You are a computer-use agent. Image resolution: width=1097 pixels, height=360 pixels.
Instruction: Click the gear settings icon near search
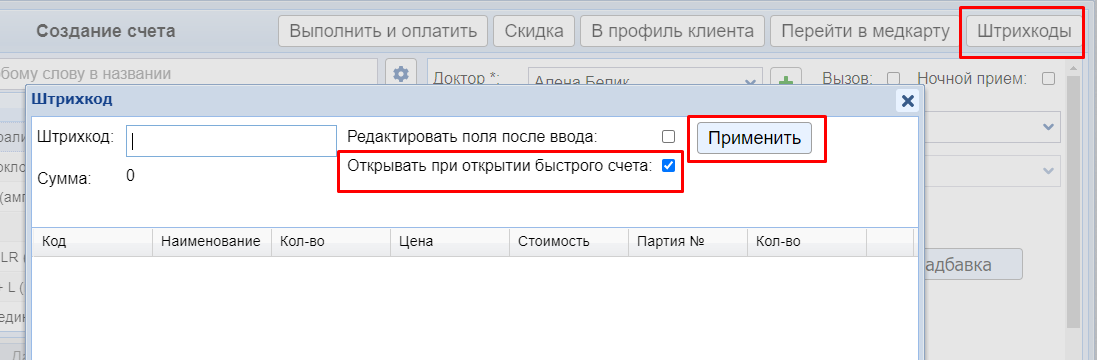coord(401,73)
